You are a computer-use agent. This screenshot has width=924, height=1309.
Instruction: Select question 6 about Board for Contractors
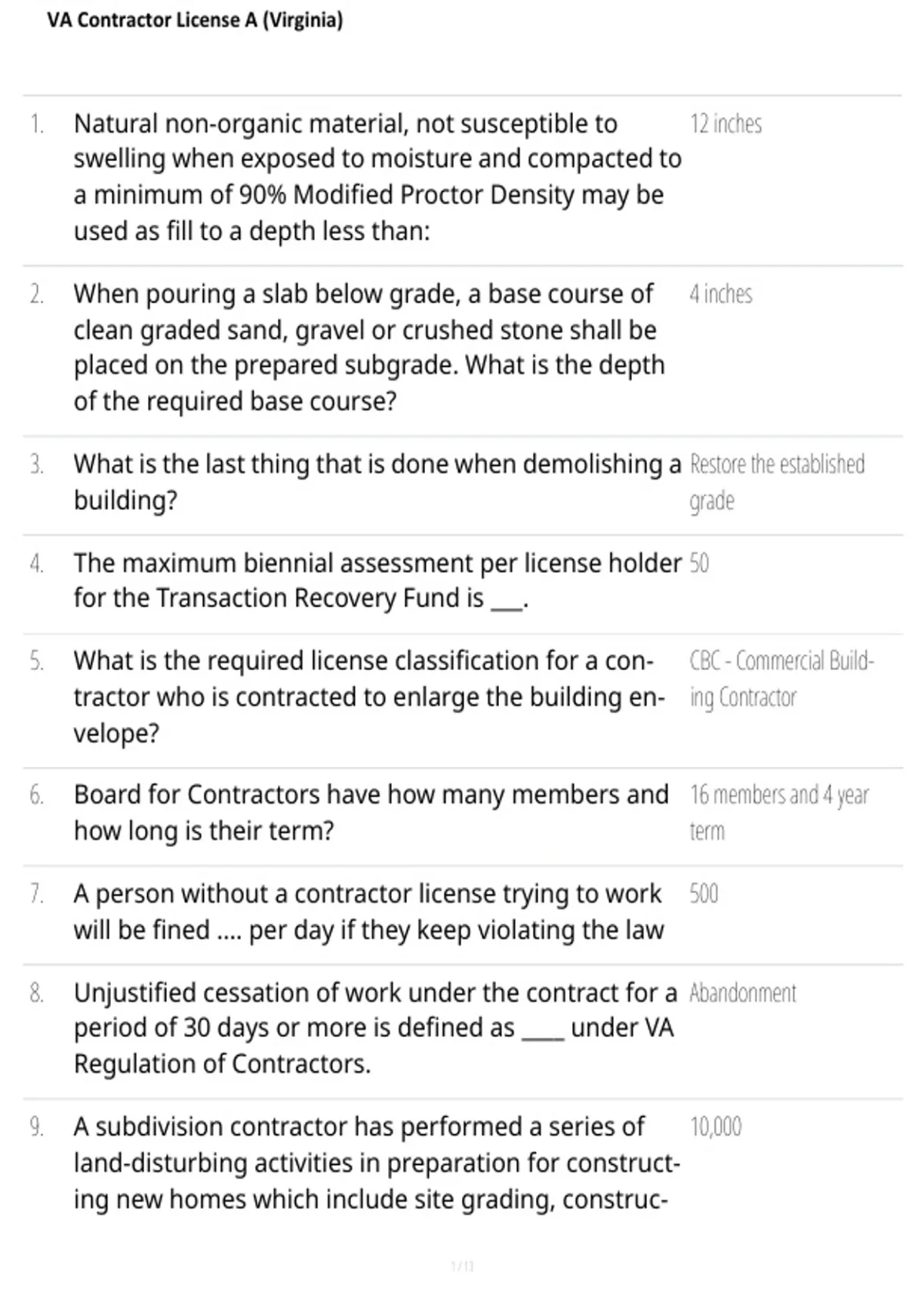[x=371, y=812]
